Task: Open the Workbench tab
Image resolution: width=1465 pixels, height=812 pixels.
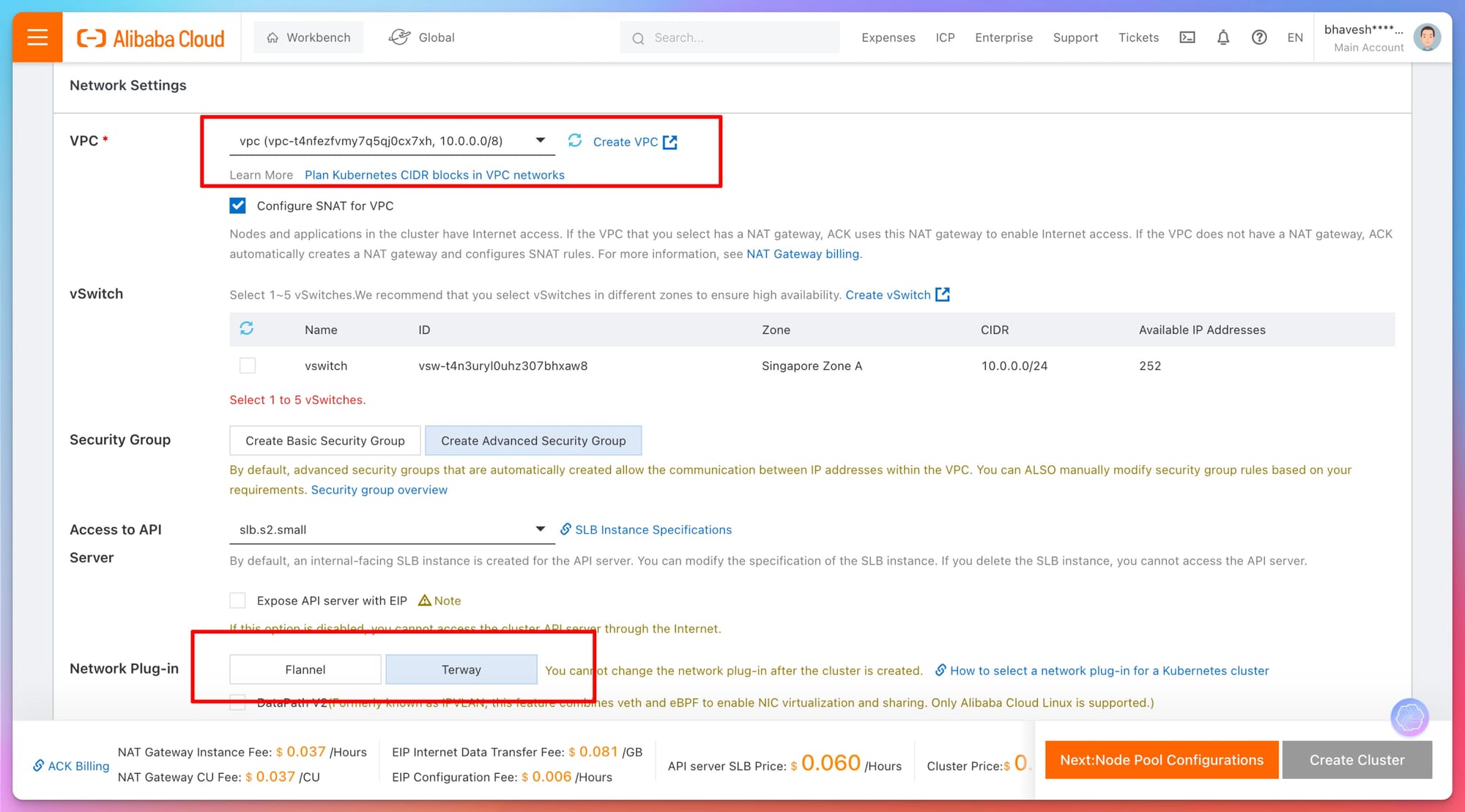Action: [308, 37]
